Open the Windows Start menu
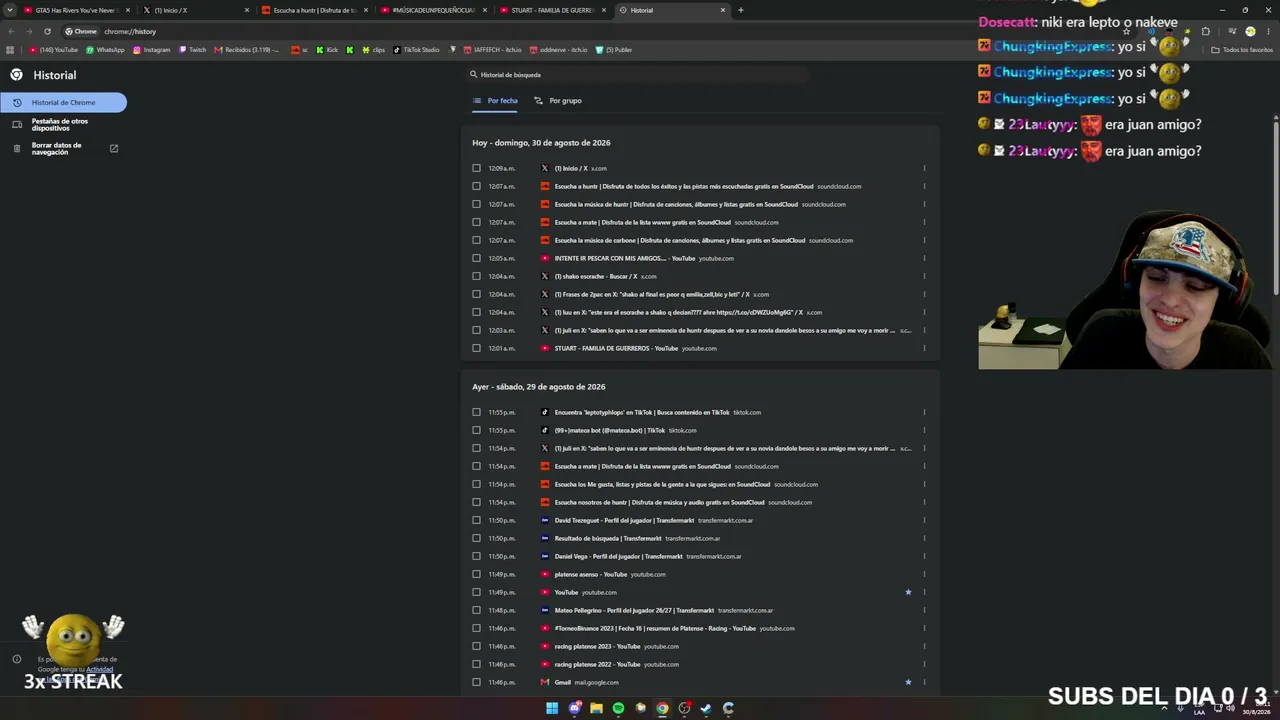Image resolution: width=1280 pixels, height=720 pixels. (552, 708)
